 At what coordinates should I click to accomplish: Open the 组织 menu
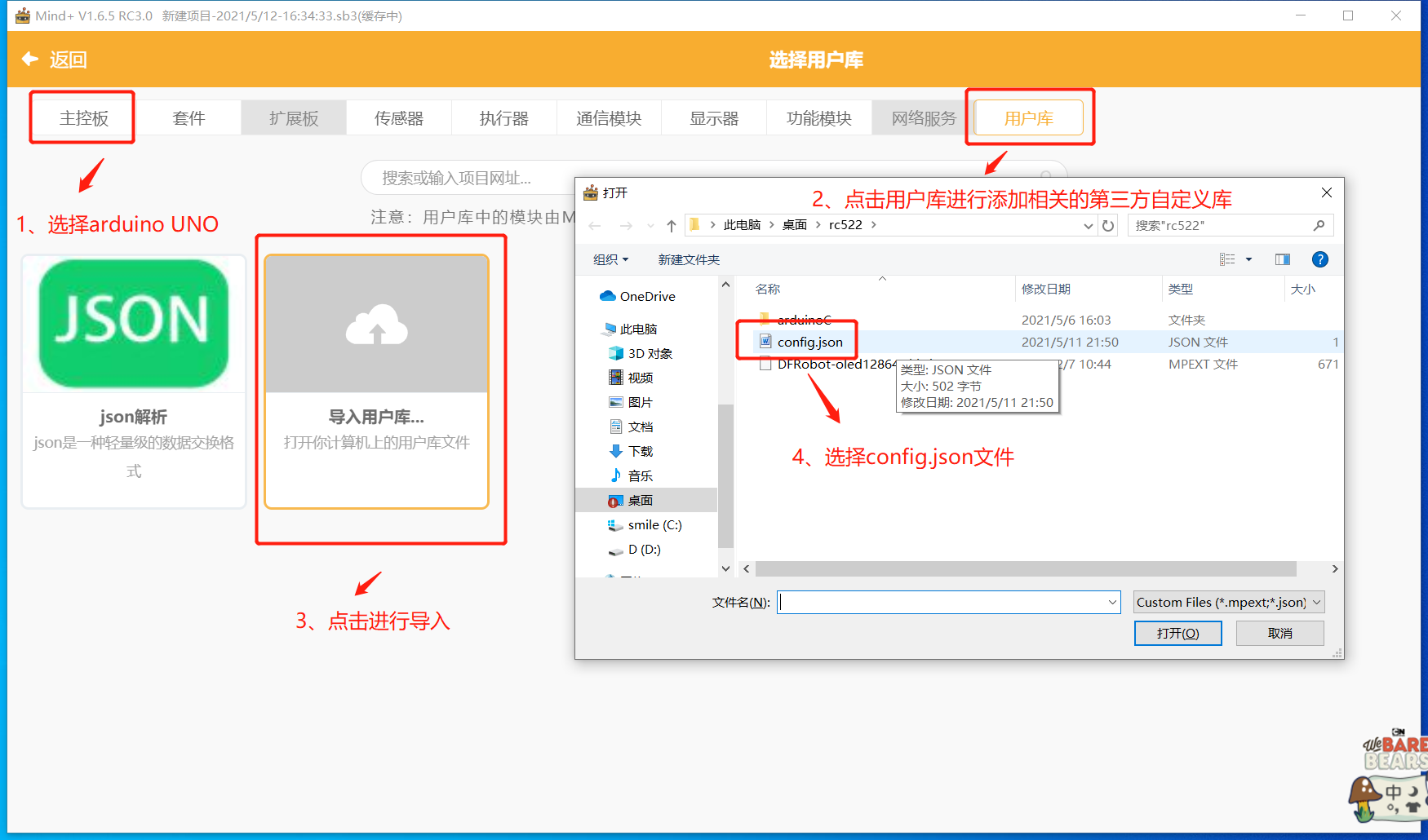[x=610, y=259]
